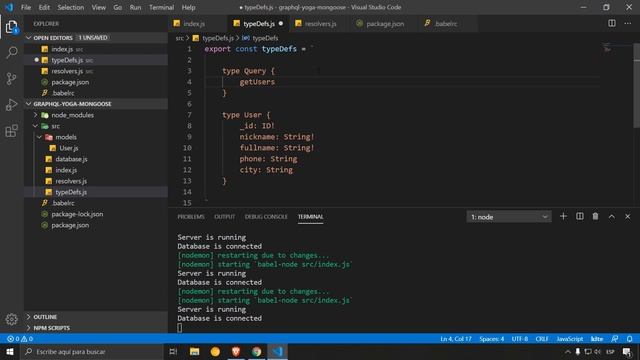Change indentation via Spaces: 4
This screenshot has width=640, height=360.
click(x=491, y=339)
